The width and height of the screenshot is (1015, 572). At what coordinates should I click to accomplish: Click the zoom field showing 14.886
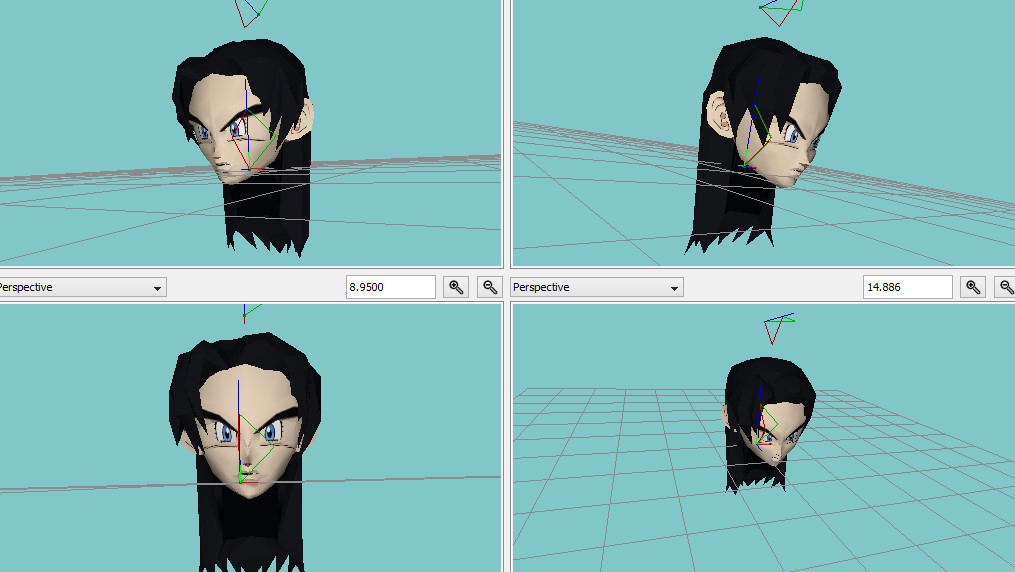[907, 287]
